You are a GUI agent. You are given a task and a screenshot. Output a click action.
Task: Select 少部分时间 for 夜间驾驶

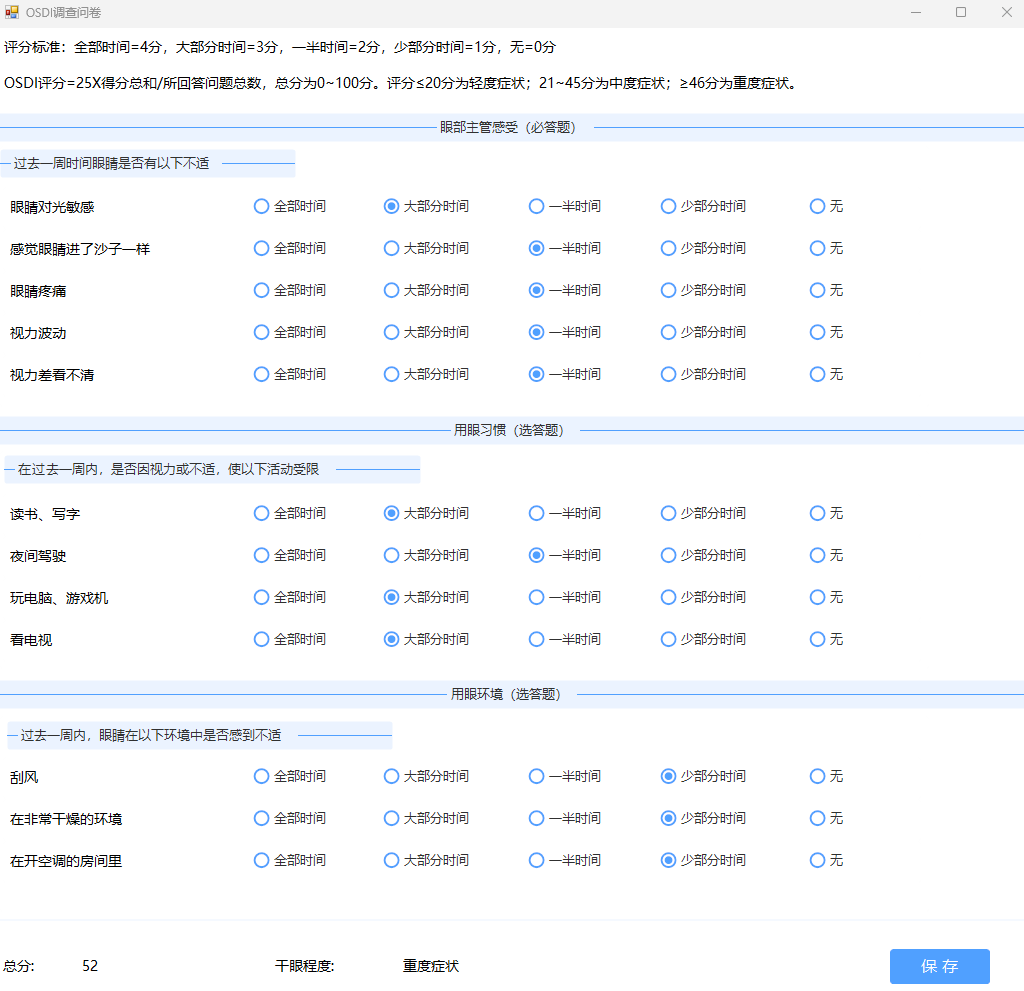[667, 555]
